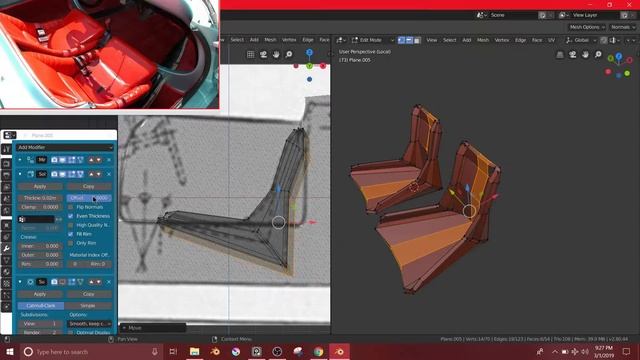
Task: Select Simple subdivision type
Action: pos(88,306)
